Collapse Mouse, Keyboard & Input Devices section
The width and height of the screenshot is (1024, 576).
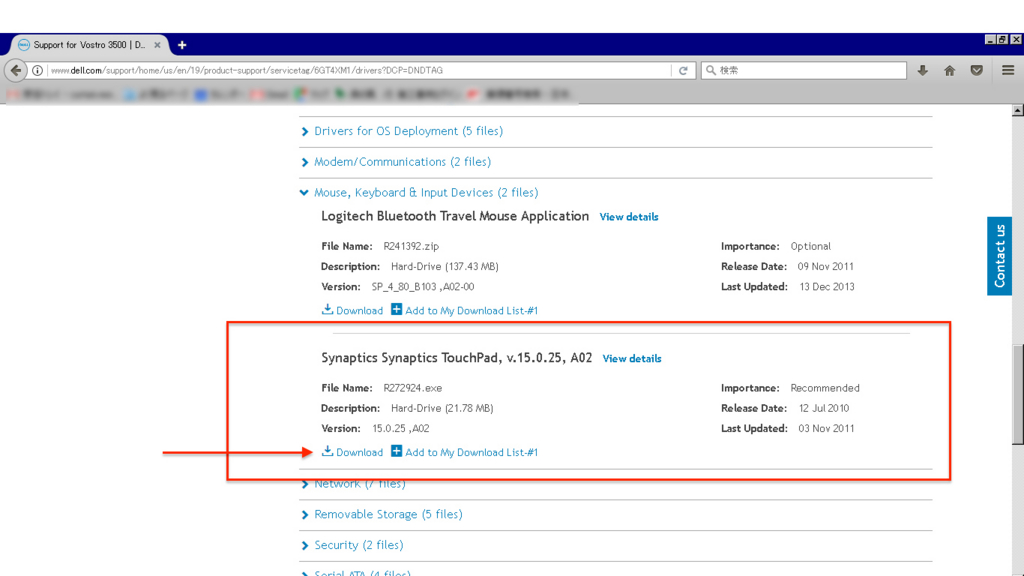pos(426,193)
